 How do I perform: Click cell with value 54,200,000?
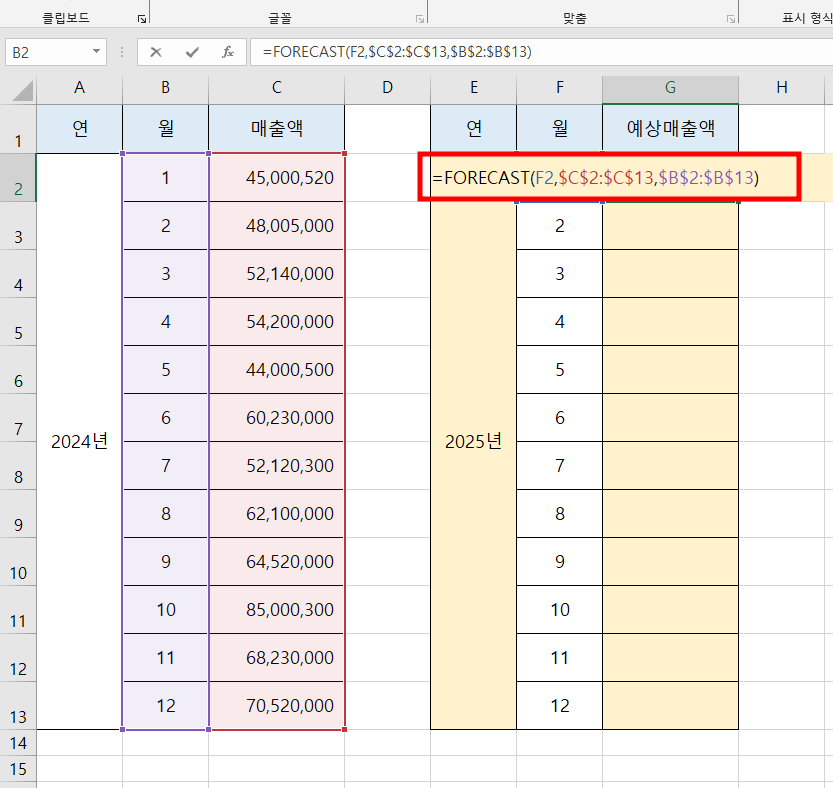276,321
